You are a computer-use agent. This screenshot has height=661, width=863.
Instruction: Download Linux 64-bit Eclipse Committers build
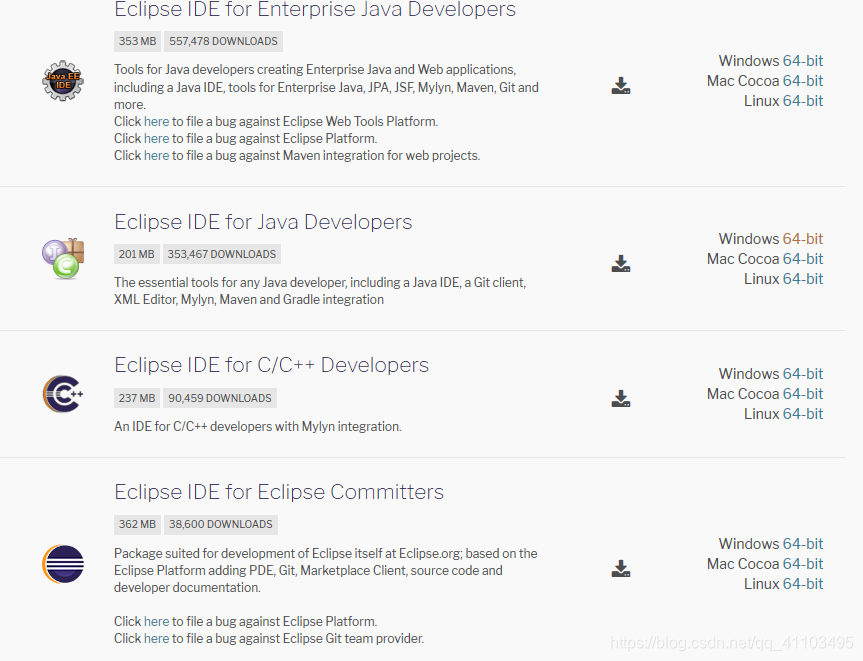click(x=803, y=583)
